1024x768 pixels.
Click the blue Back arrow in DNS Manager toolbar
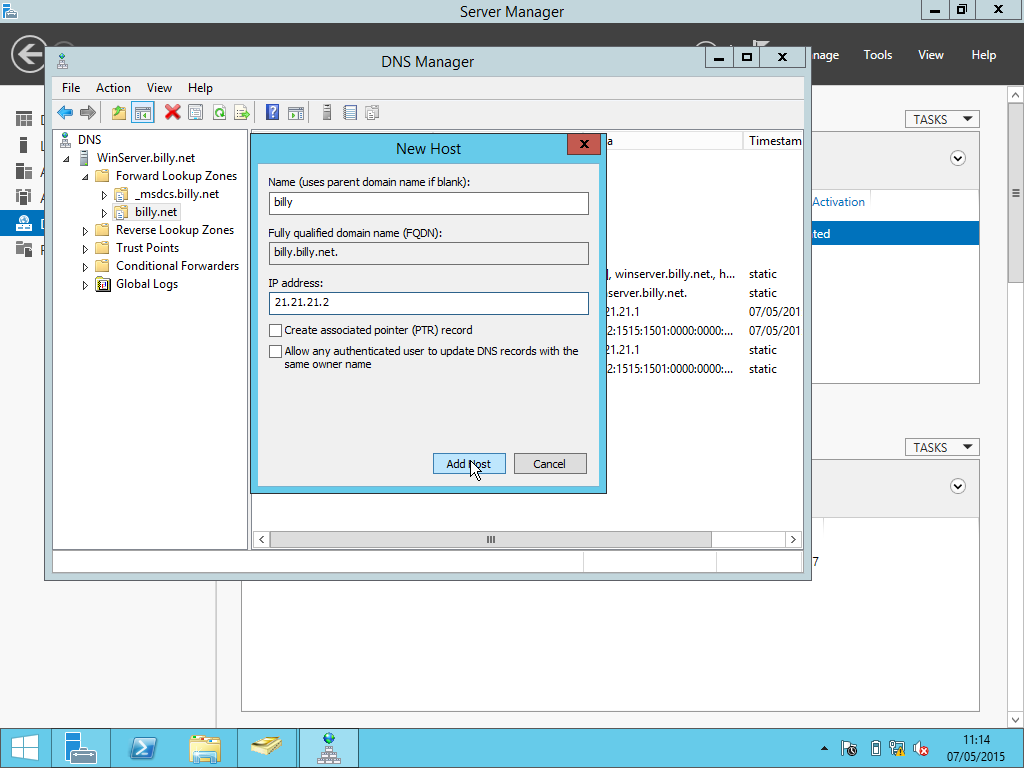point(65,112)
